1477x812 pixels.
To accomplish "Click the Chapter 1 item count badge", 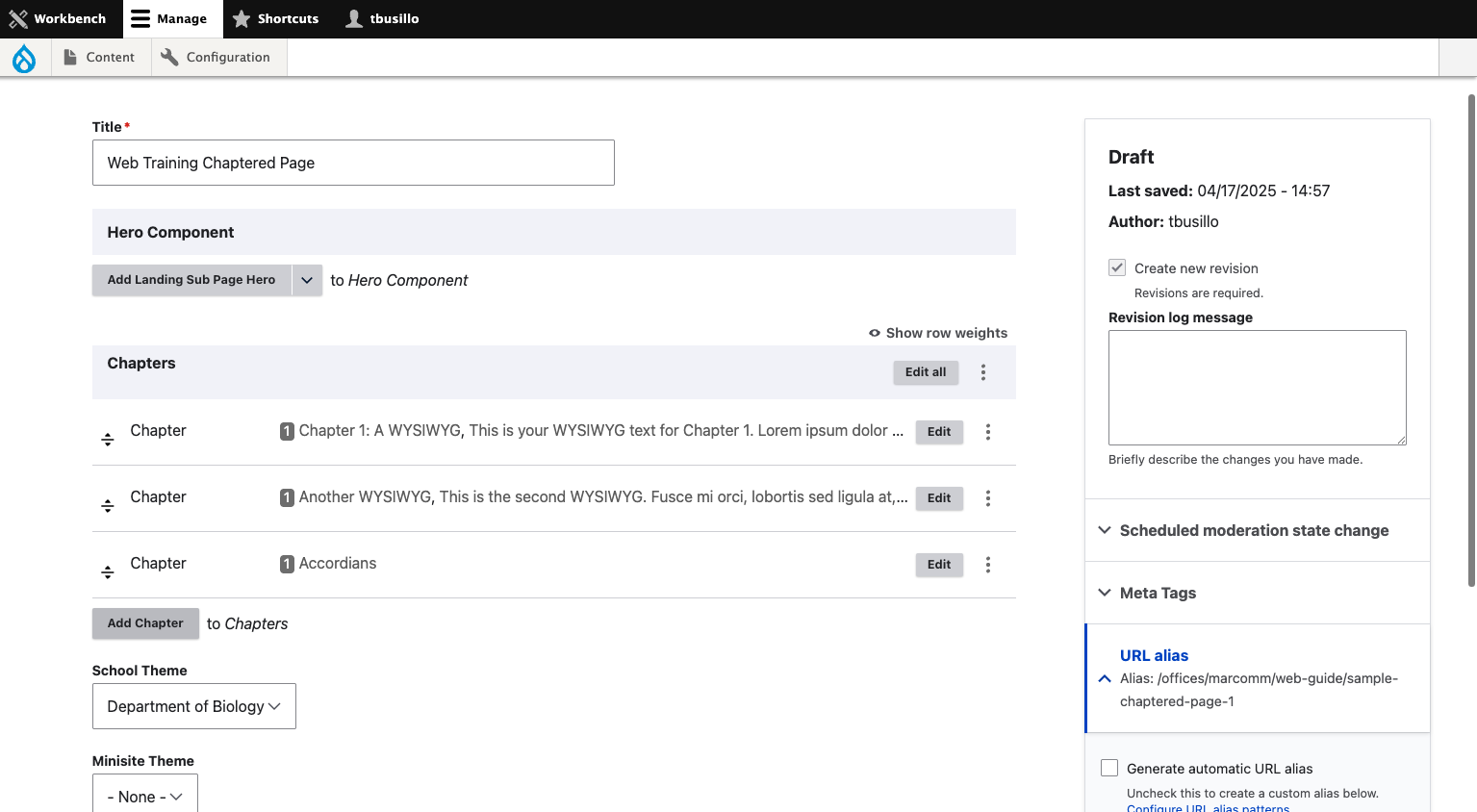I will (x=287, y=431).
